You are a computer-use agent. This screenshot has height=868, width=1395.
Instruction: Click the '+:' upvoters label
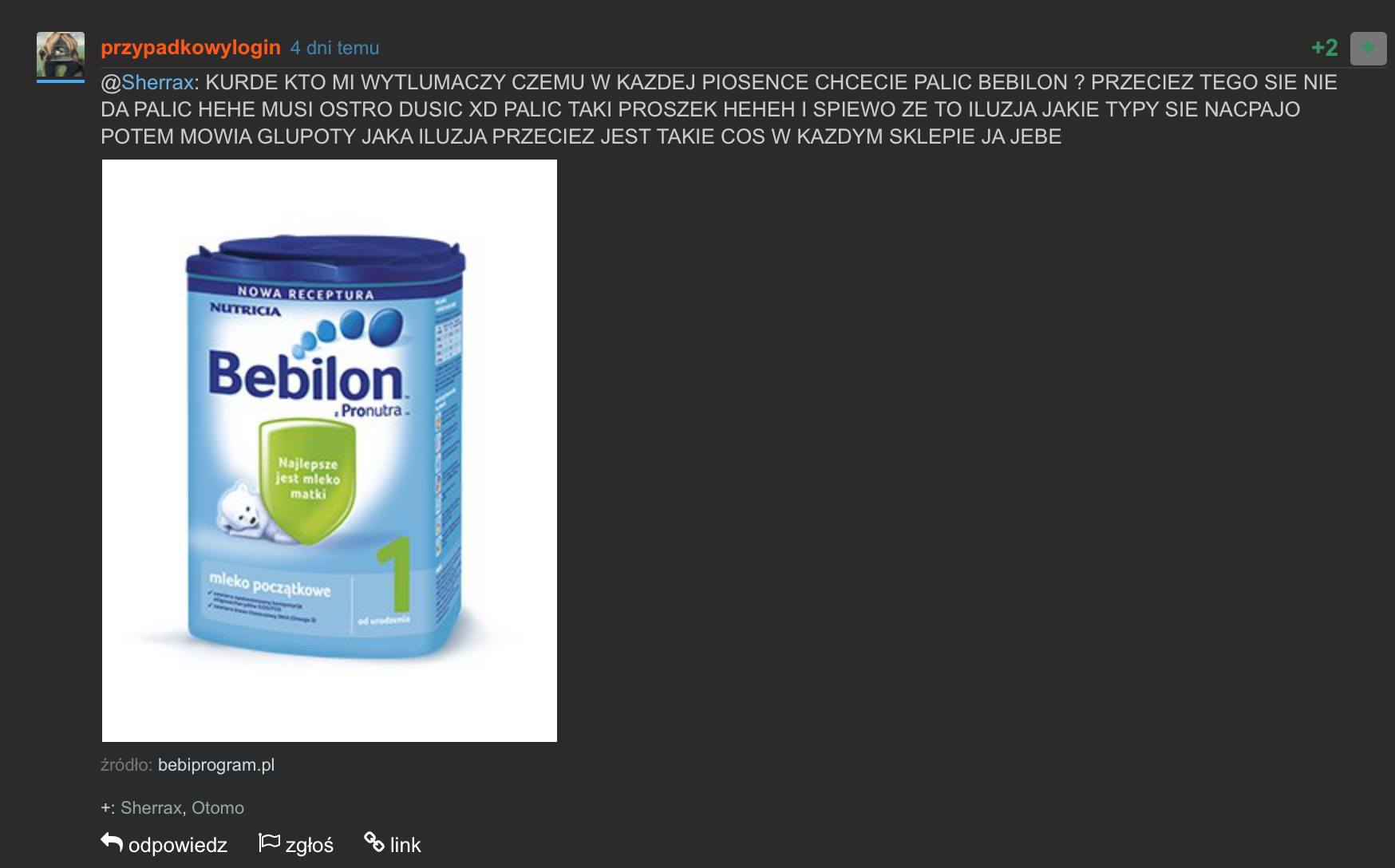108,807
